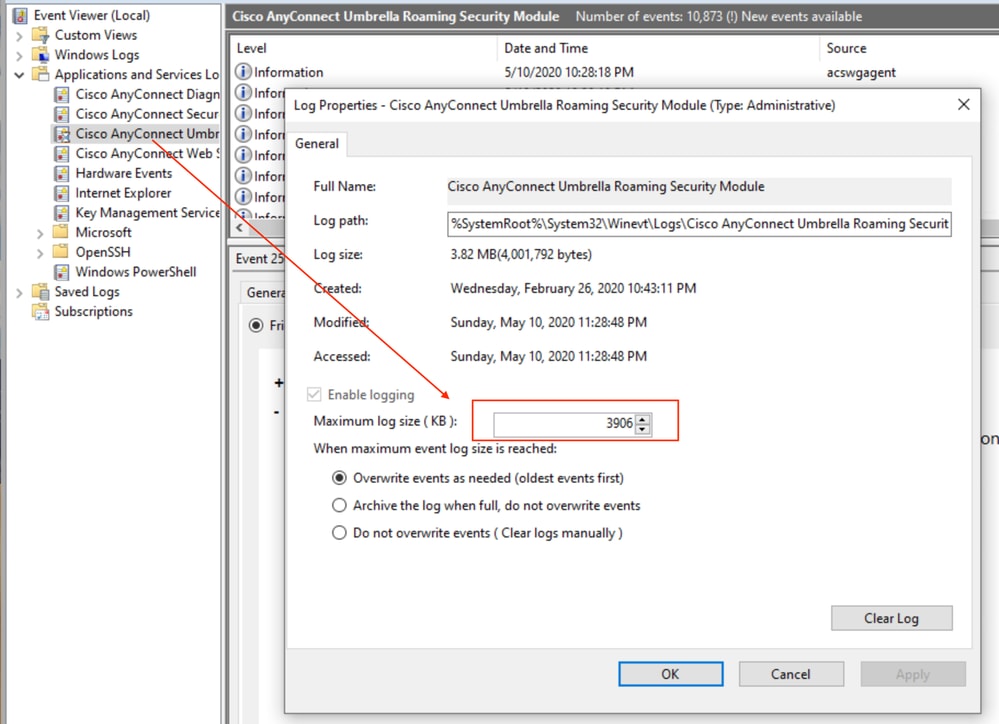Click the Subscriptions icon in tree
The height and width of the screenshot is (724, 999).
pyautogui.click(x=40, y=311)
